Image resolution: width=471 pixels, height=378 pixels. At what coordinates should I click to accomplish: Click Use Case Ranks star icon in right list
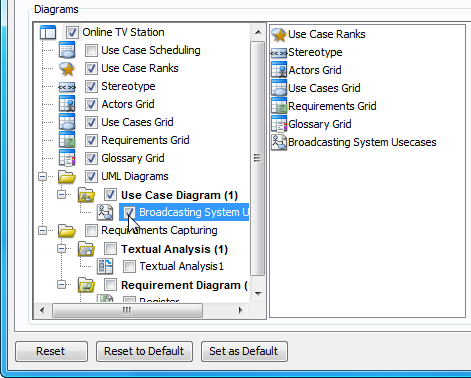click(x=279, y=35)
